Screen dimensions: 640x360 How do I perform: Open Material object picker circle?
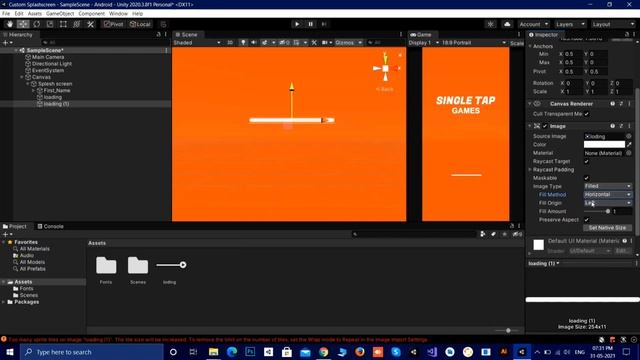[x=629, y=153]
